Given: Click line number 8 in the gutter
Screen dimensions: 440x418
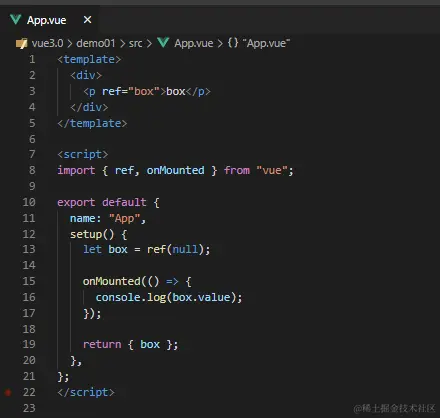Looking at the screenshot, I should (32, 170).
